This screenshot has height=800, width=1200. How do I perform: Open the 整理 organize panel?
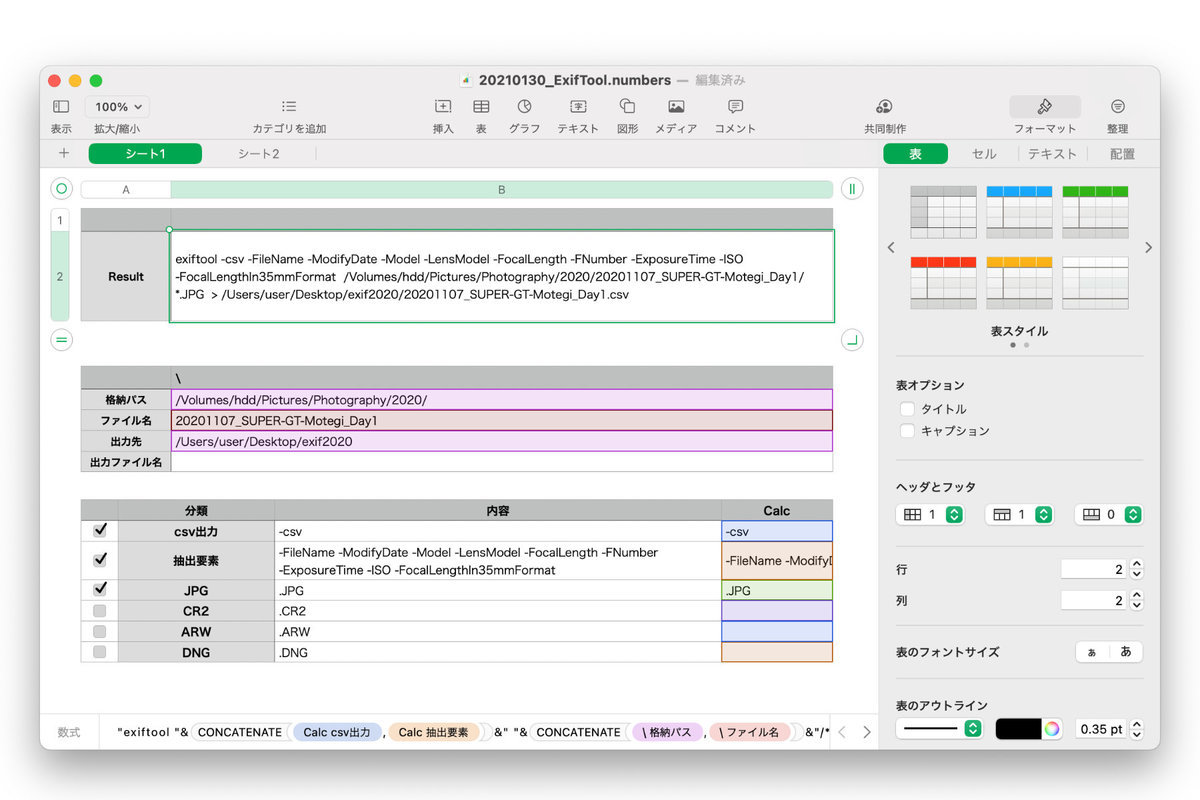point(1117,106)
